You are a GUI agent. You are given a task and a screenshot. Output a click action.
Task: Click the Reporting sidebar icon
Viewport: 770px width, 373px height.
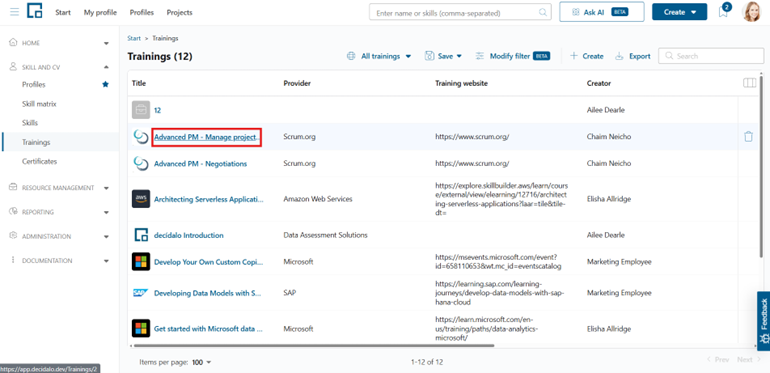click(x=14, y=212)
